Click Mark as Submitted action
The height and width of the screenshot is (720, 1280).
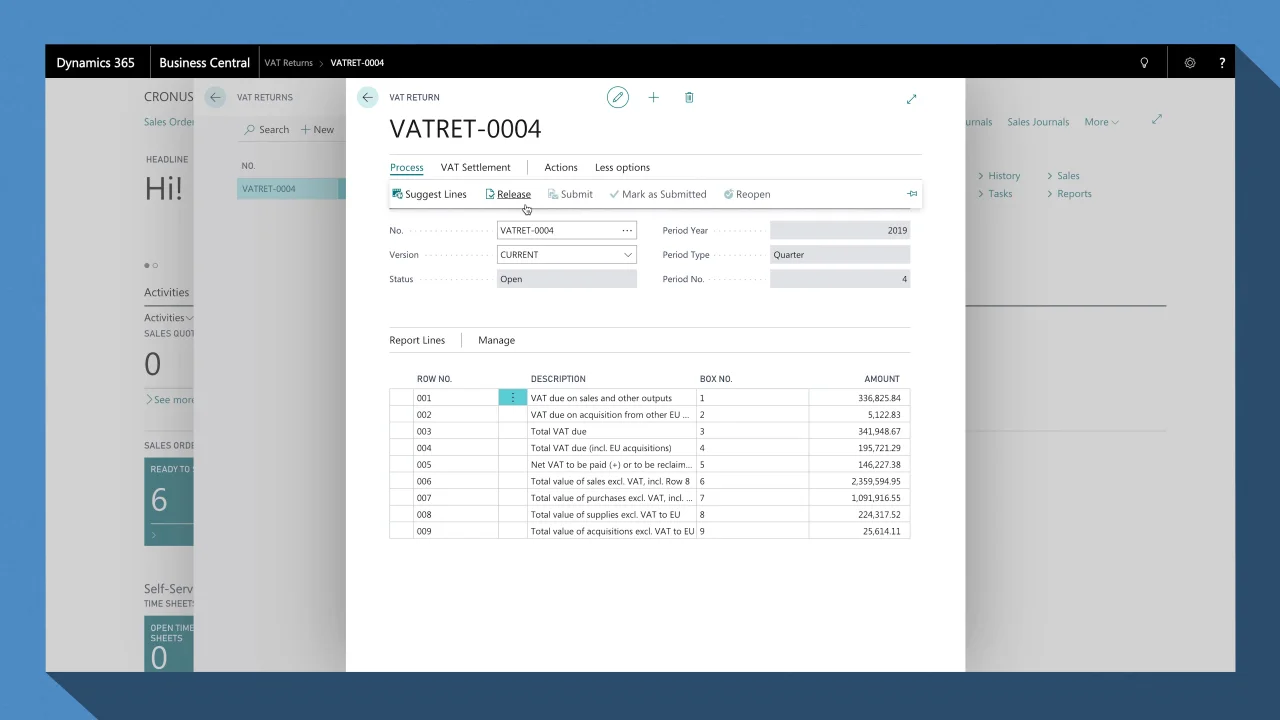click(x=658, y=194)
